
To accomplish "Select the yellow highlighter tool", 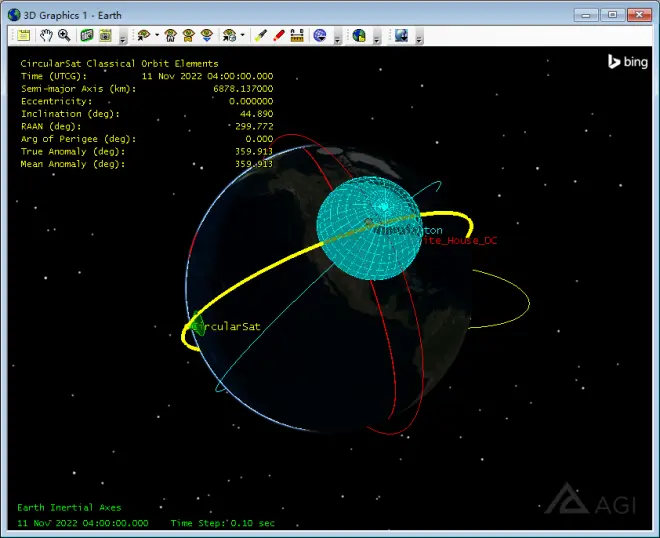I will point(261,36).
